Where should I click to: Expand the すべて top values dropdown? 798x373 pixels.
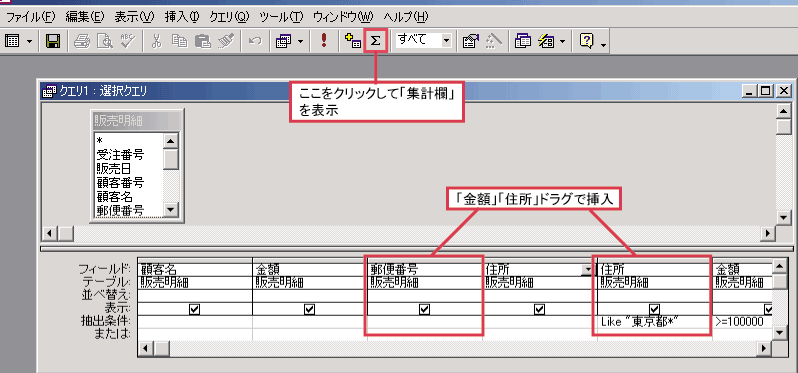[x=446, y=41]
